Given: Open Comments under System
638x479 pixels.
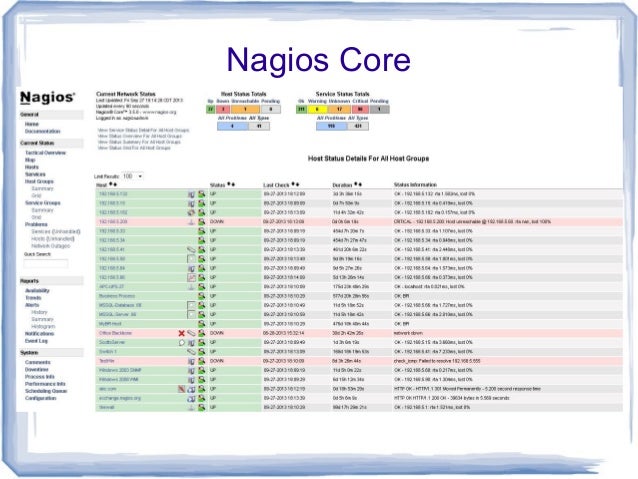Looking at the screenshot, I should point(38,362).
